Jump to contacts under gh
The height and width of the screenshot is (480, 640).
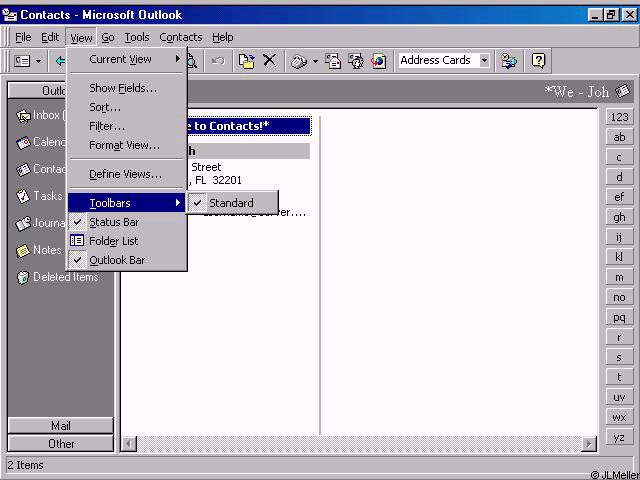(x=619, y=217)
